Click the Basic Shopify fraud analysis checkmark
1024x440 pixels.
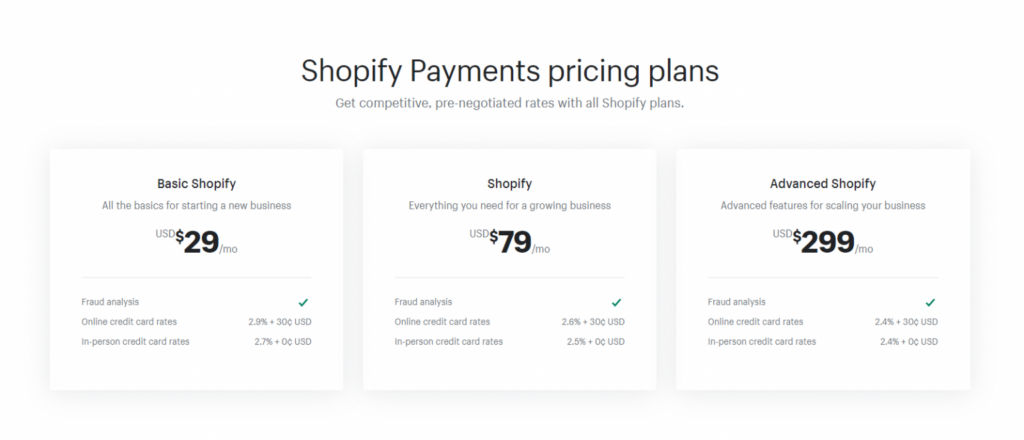[x=303, y=302]
